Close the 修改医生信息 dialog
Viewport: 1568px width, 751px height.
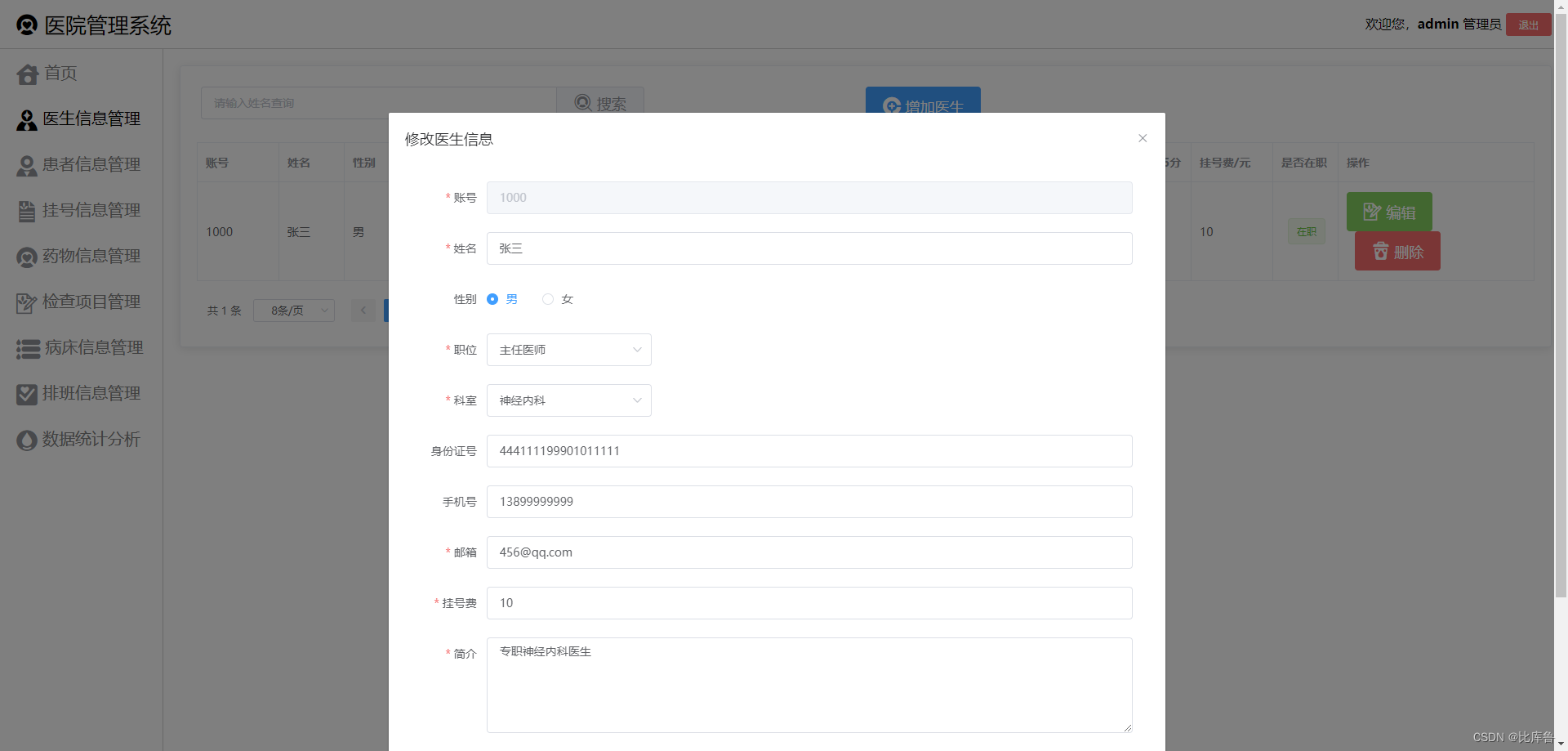pyautogui.click(x=1143, y=138)
